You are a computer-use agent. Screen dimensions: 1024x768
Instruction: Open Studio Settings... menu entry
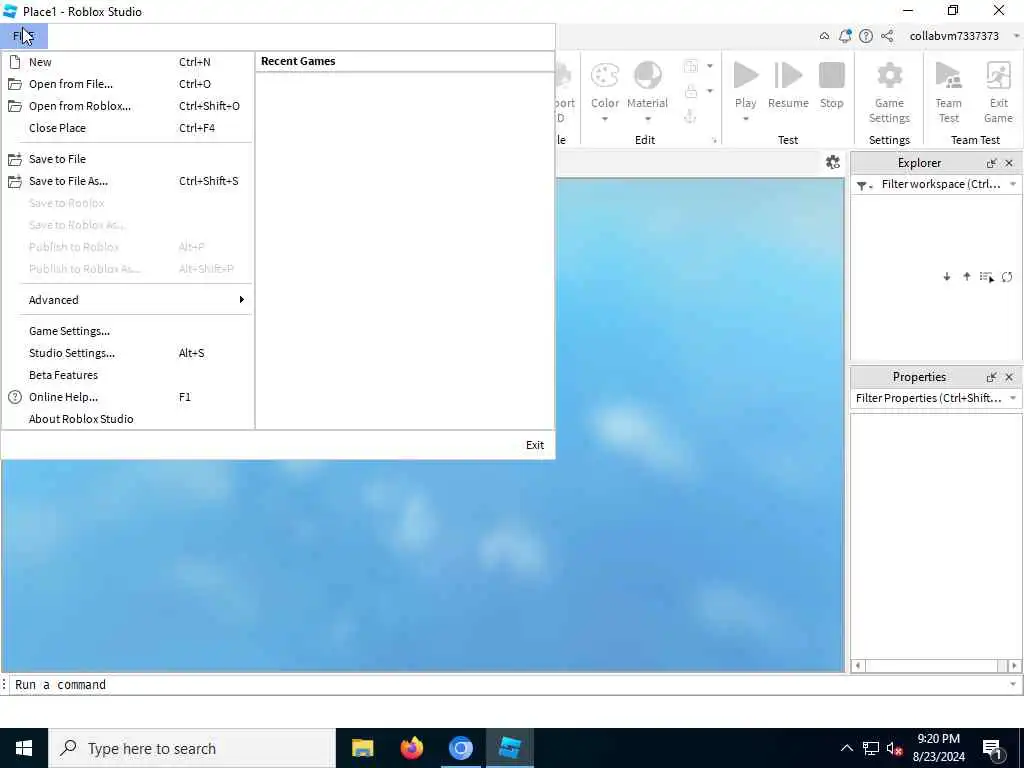coord(127,353)
